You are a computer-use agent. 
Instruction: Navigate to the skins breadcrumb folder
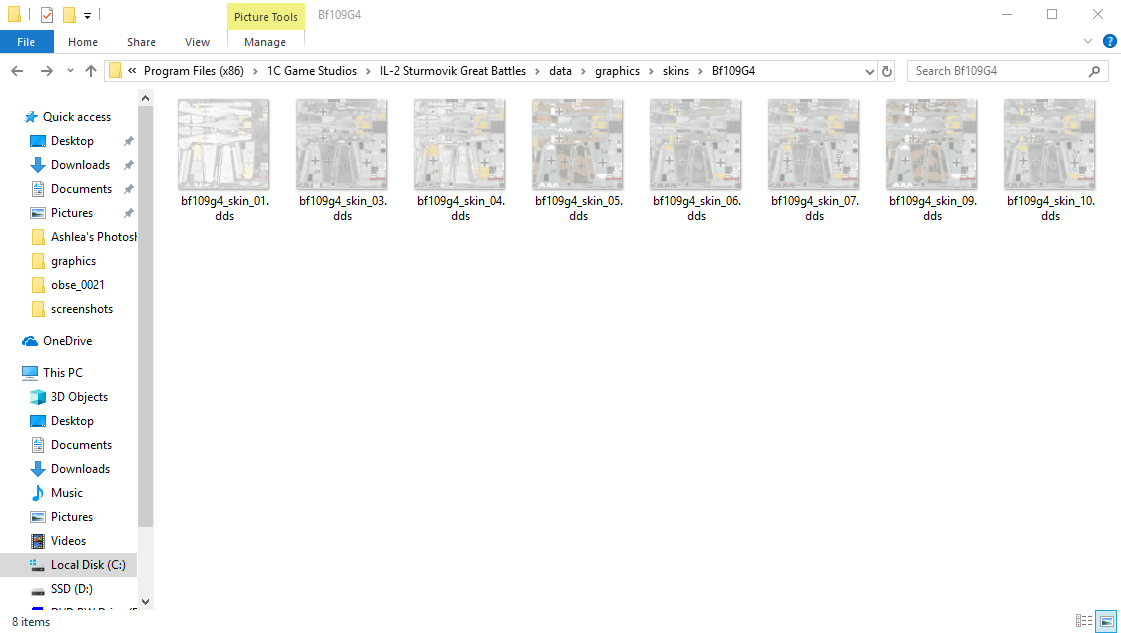tap(676, 71)
